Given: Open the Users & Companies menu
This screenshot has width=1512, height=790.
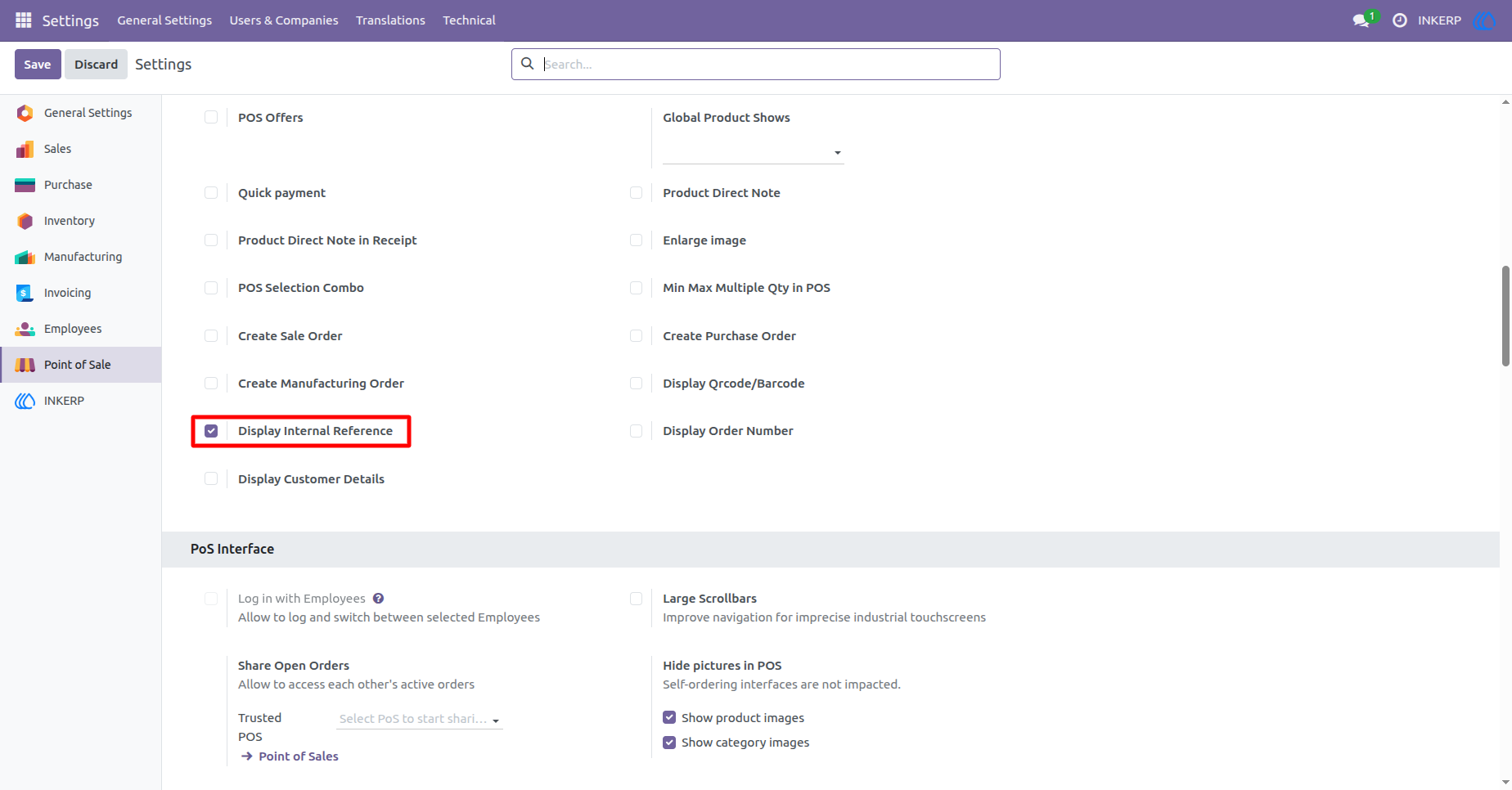Looking at the screenshot, I should (284, 20).
